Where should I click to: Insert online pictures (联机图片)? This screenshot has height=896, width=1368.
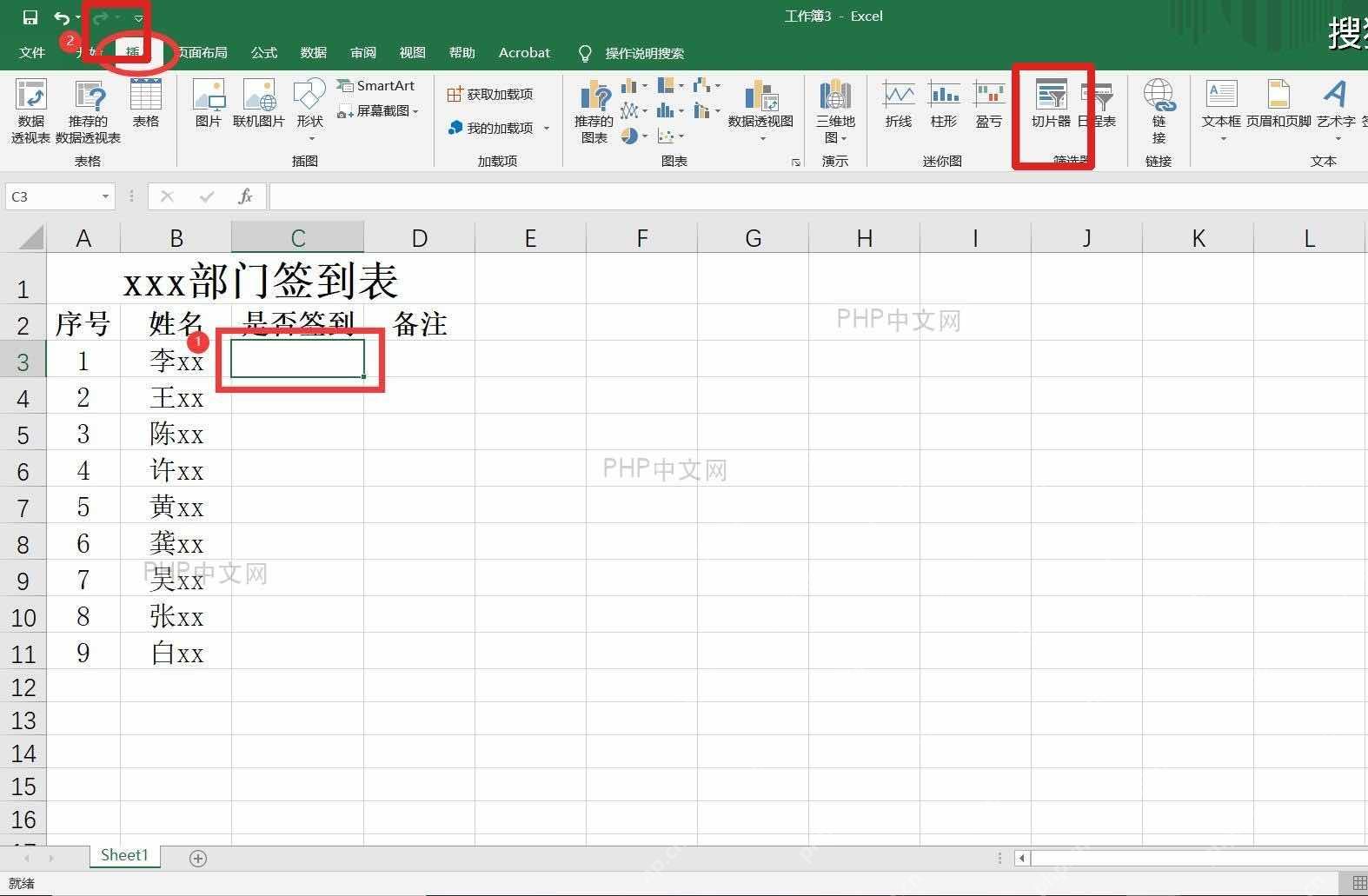258,104
